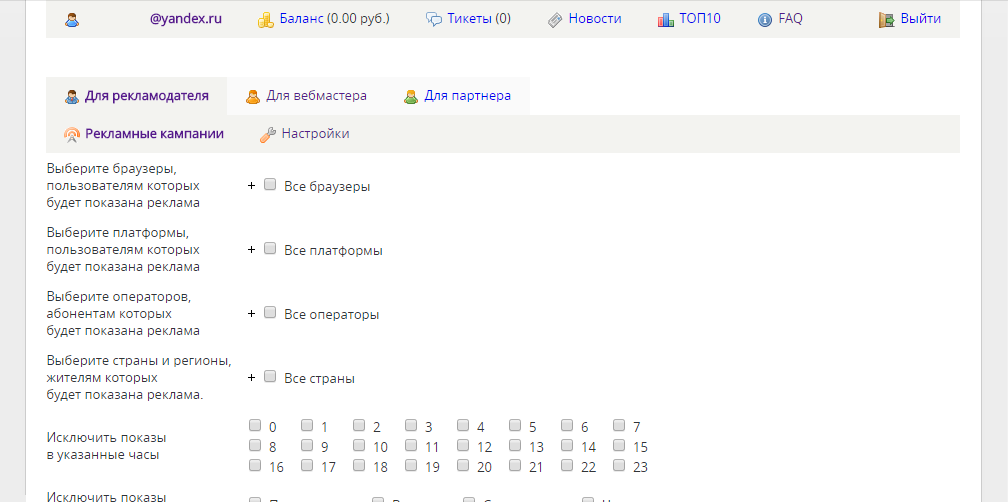Screen dimensions: 1008x502
Task: Log out via the Выйти link
Action: [x=921, y=19]
